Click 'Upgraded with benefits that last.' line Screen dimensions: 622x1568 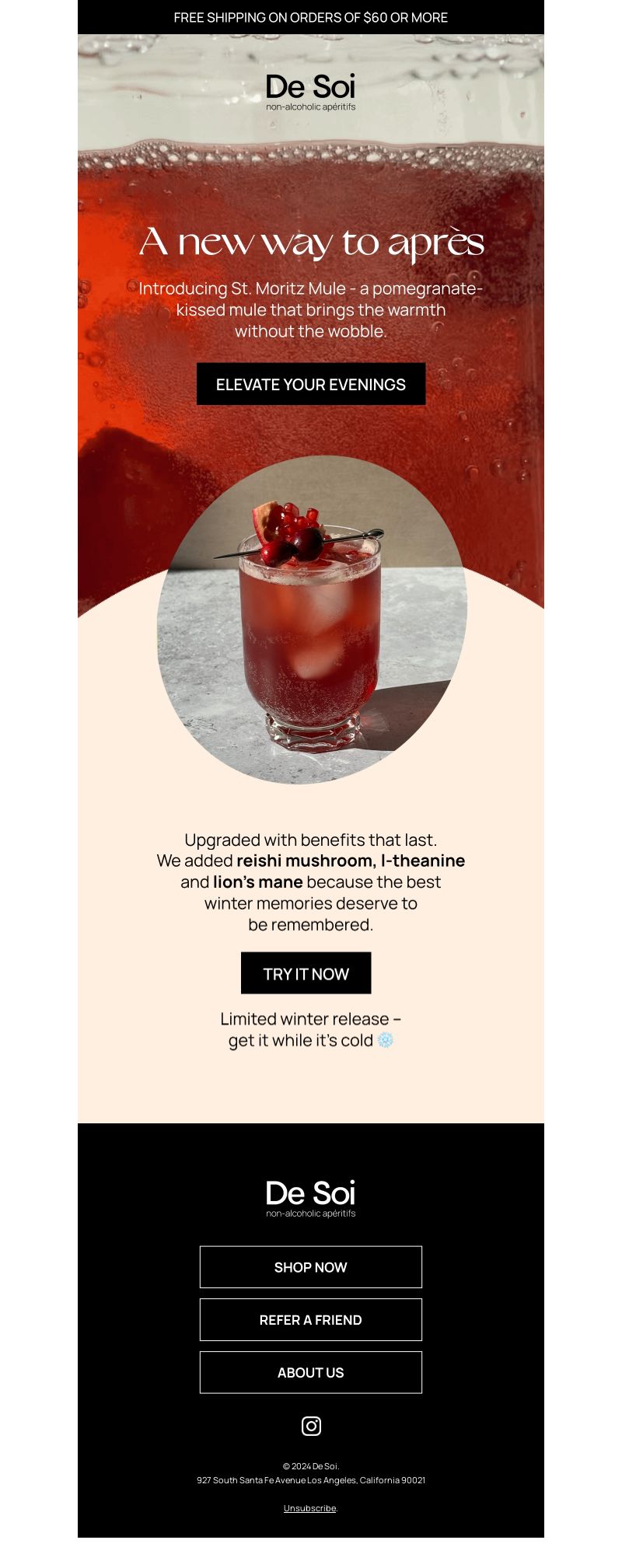pyautogui.click(x=311, y=840)
